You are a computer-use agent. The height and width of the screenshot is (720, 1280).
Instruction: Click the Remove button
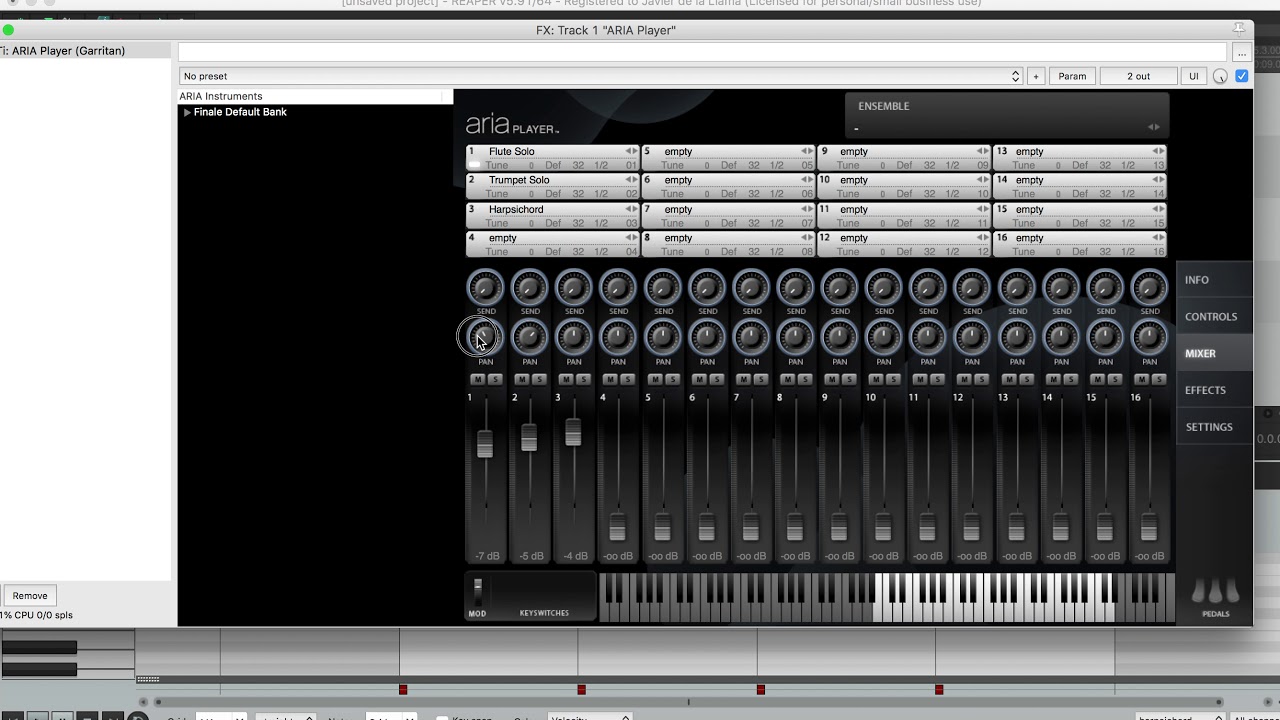click(x=30, y=595)
